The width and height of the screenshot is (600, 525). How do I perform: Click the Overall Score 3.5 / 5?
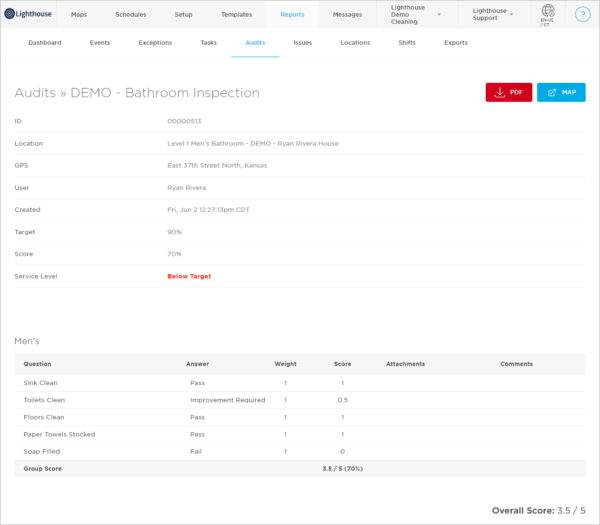point(538,510)
